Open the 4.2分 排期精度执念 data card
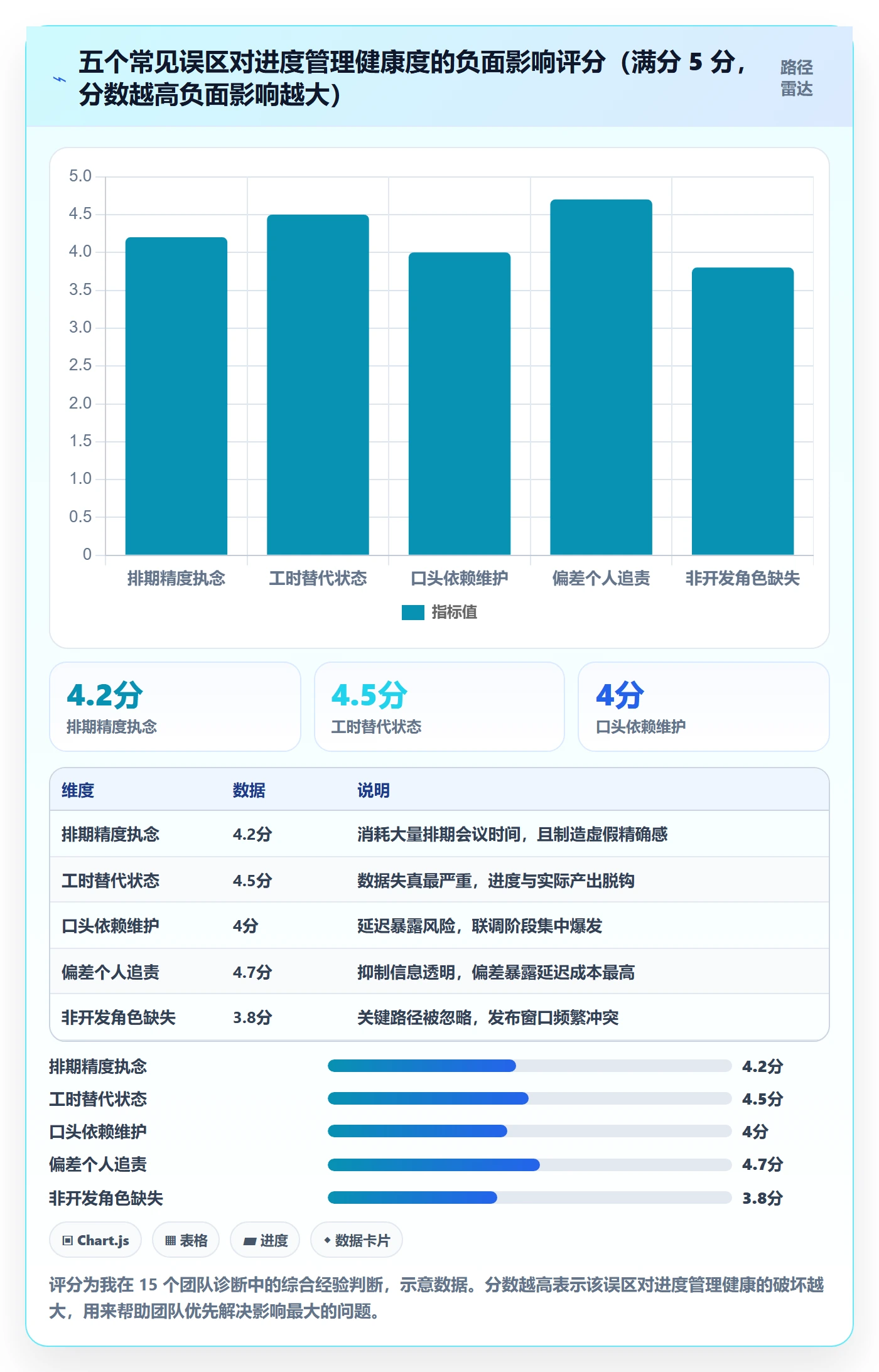Image resolution: width=879 pixels, height=1372 pixels. [175, 707]
